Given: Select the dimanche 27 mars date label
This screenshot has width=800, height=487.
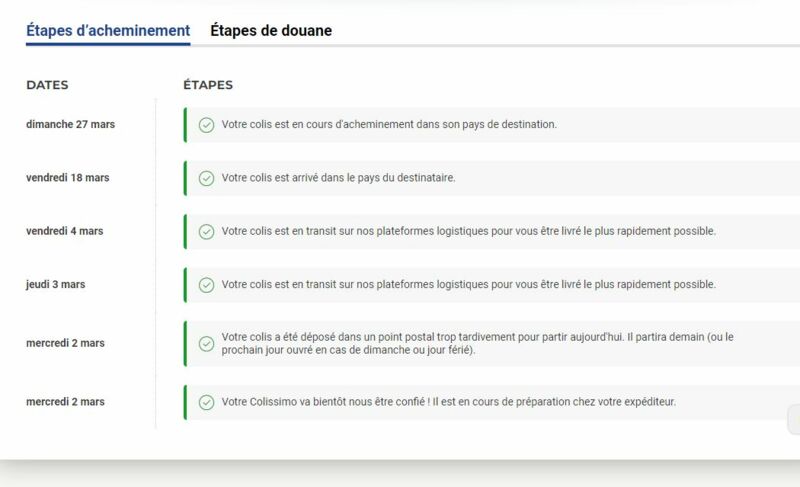Looking at the screenshot, I should pos(70,124).
